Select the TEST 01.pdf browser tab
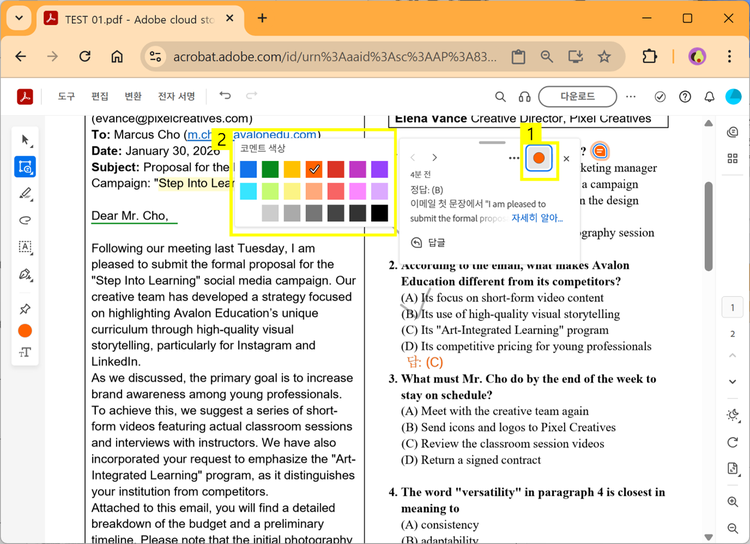 tap(140, 19)
